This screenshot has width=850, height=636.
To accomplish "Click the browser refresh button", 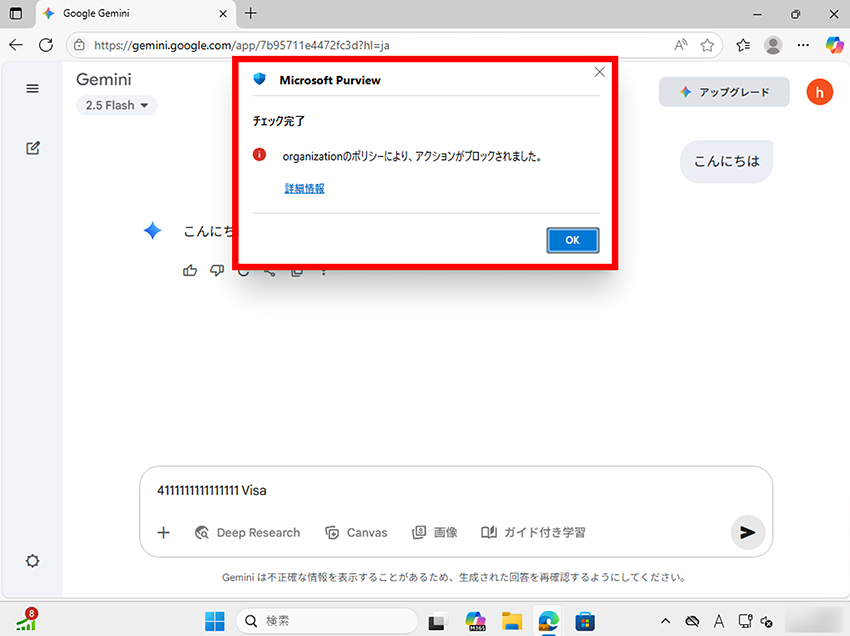I will (45, 45).
